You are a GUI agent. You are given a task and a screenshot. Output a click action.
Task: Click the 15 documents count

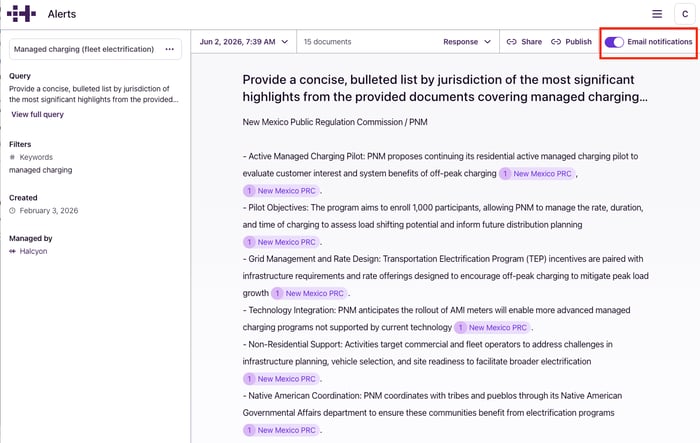pos(327,42)
